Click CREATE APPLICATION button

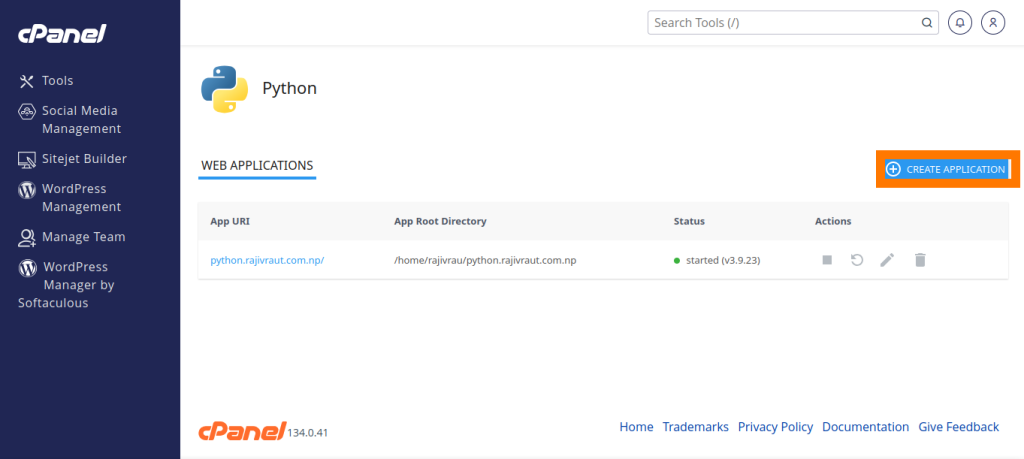tap(947, 169)
